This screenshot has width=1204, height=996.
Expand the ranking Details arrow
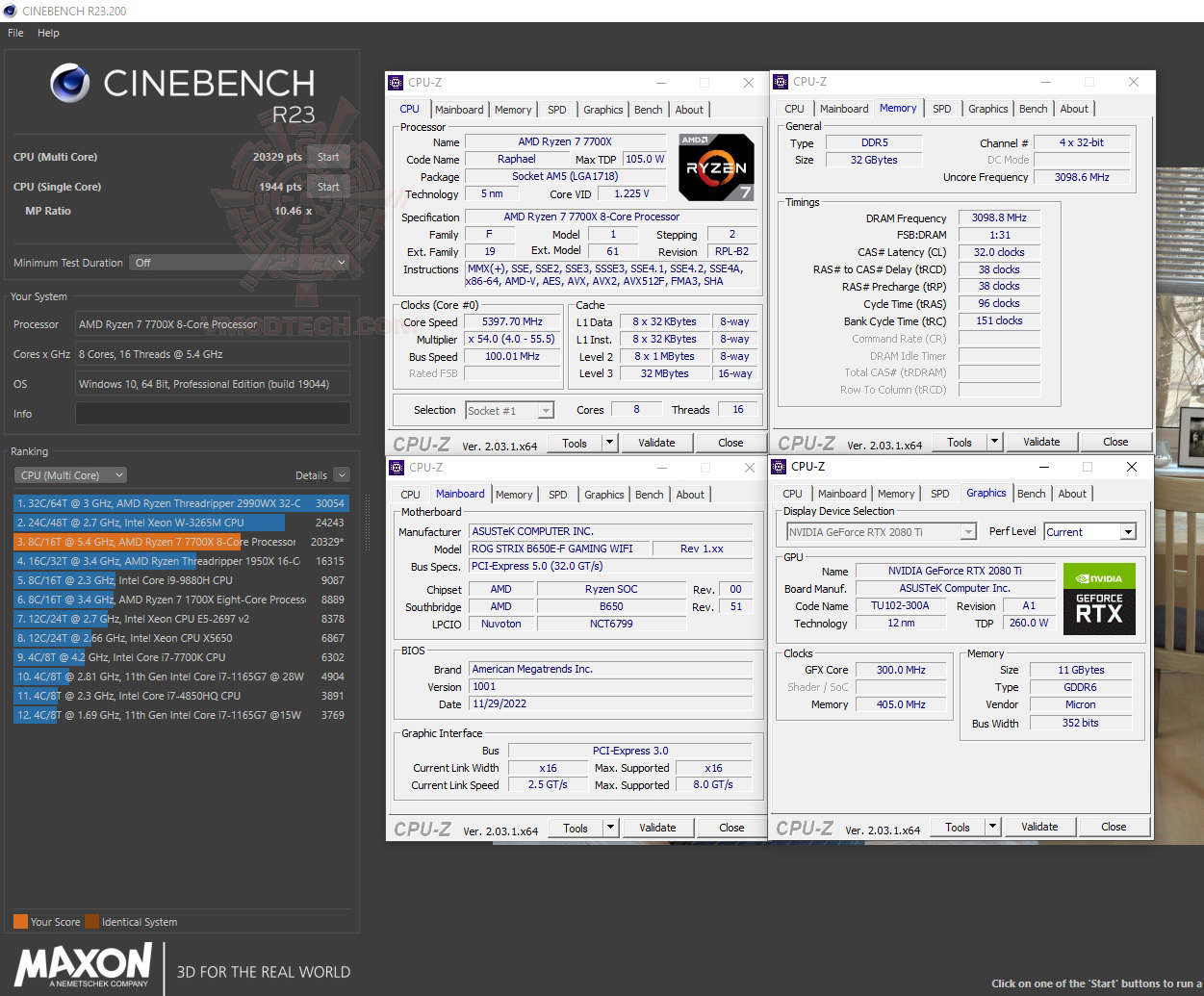point(342,475)
